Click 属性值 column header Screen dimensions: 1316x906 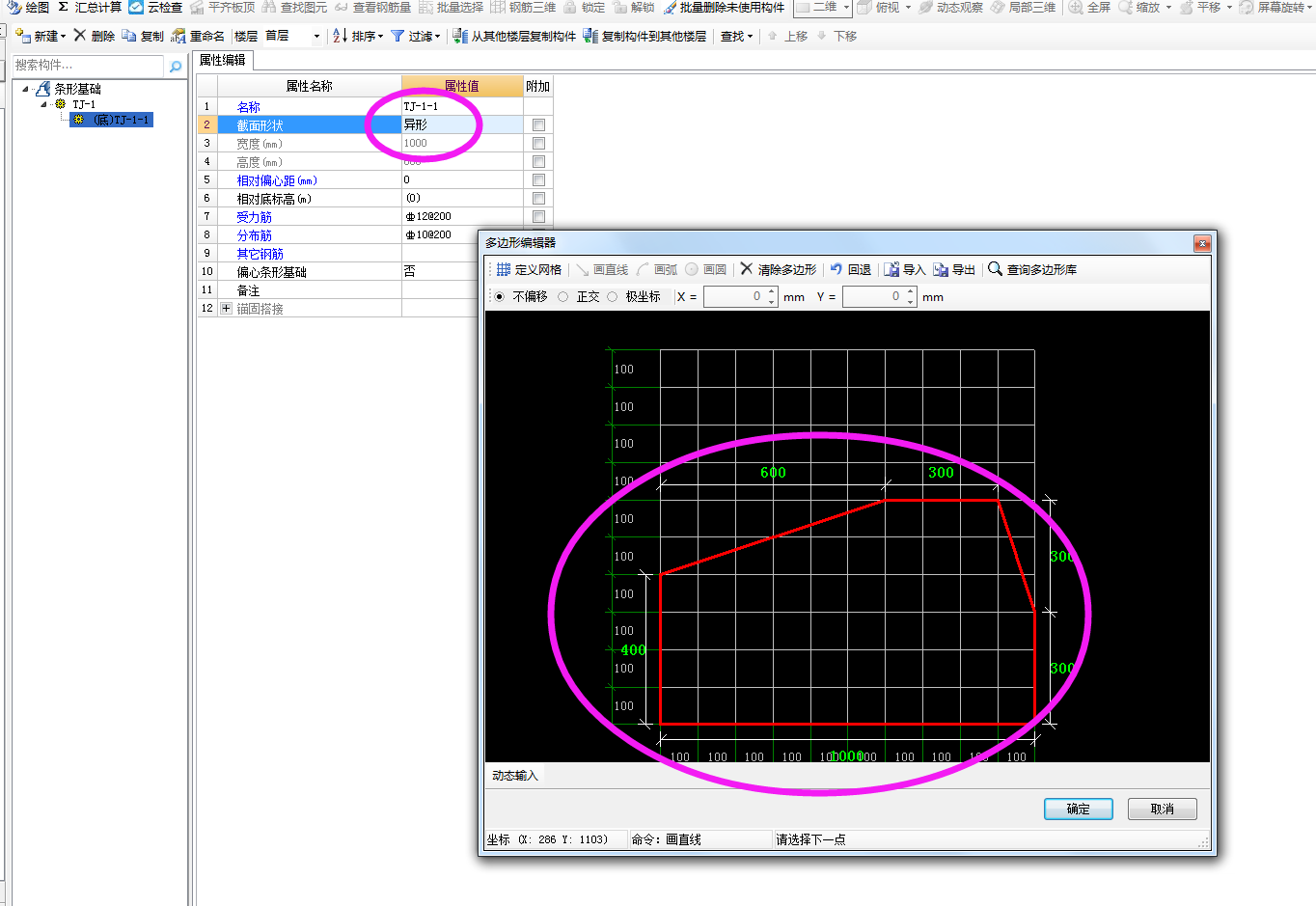click(462, 86)
